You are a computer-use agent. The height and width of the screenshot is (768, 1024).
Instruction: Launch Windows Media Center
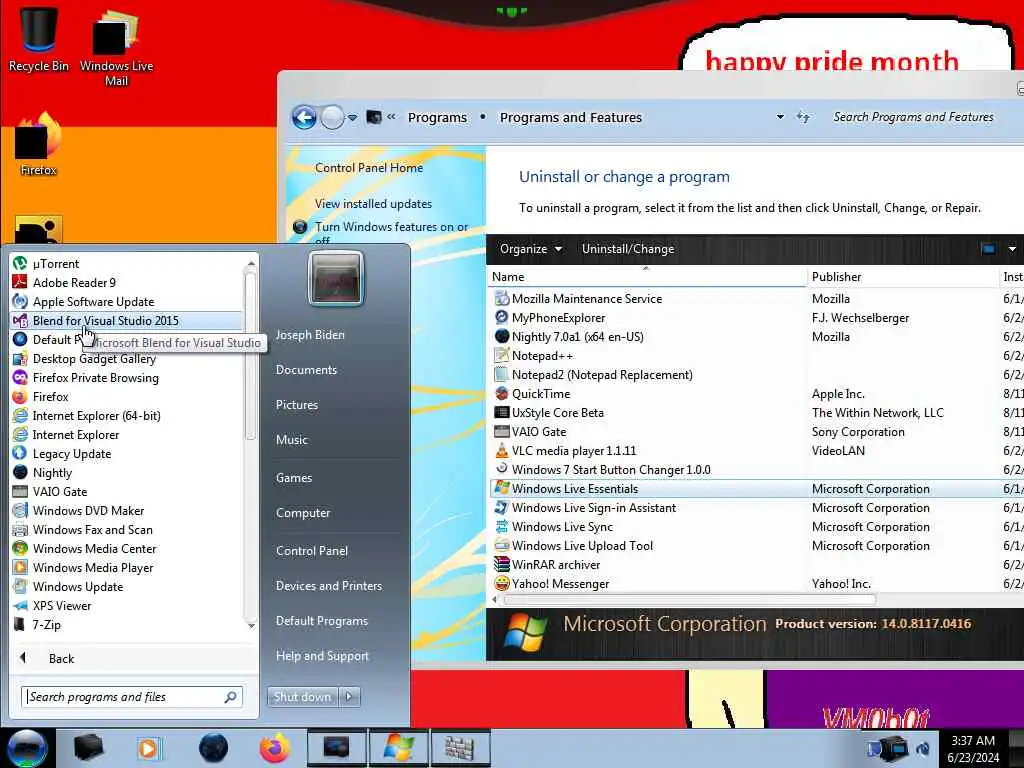(x=127, y=549)
